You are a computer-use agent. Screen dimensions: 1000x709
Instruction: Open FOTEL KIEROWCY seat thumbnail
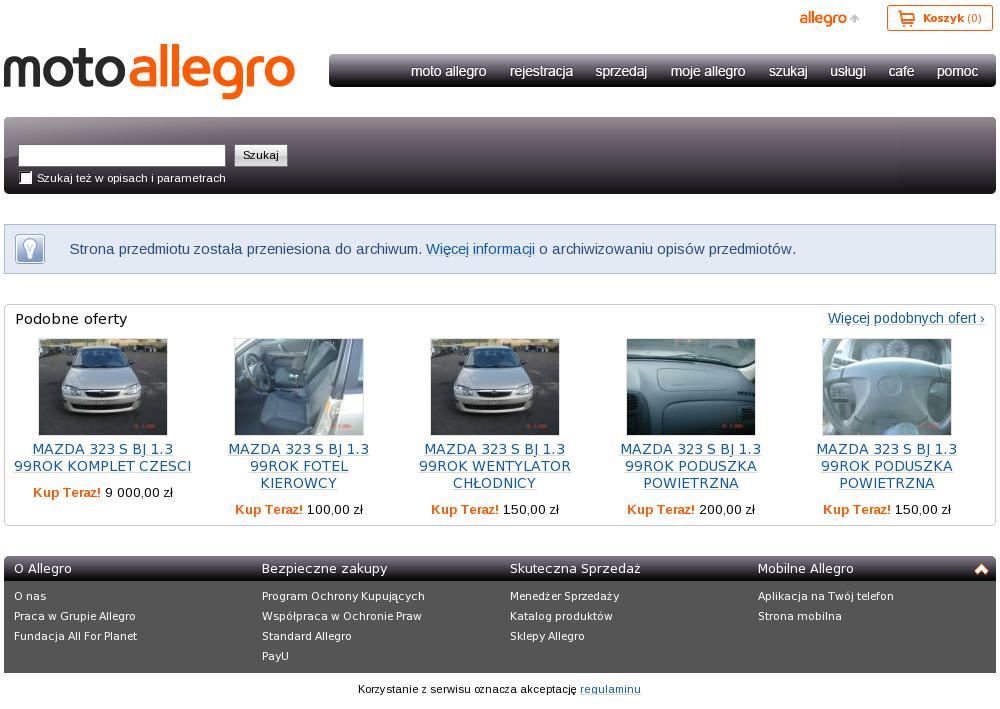tap(298, 386)
